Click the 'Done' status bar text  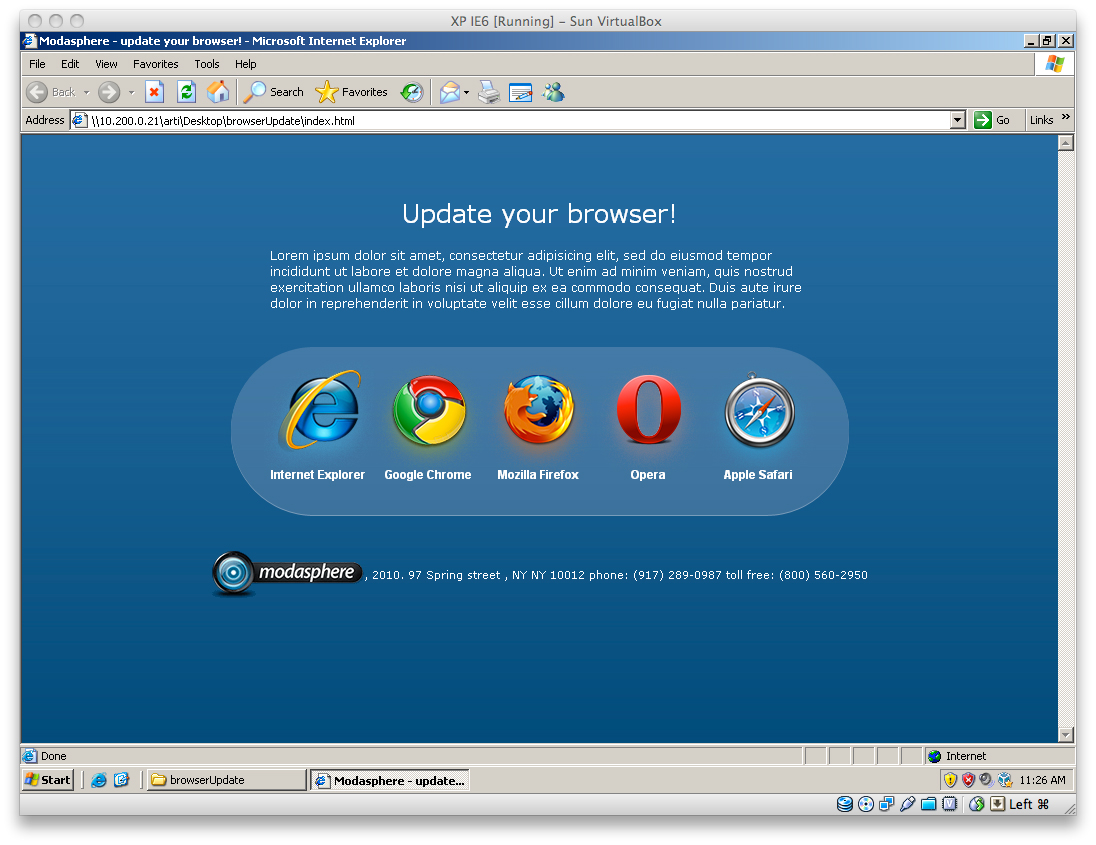(54, 756)
